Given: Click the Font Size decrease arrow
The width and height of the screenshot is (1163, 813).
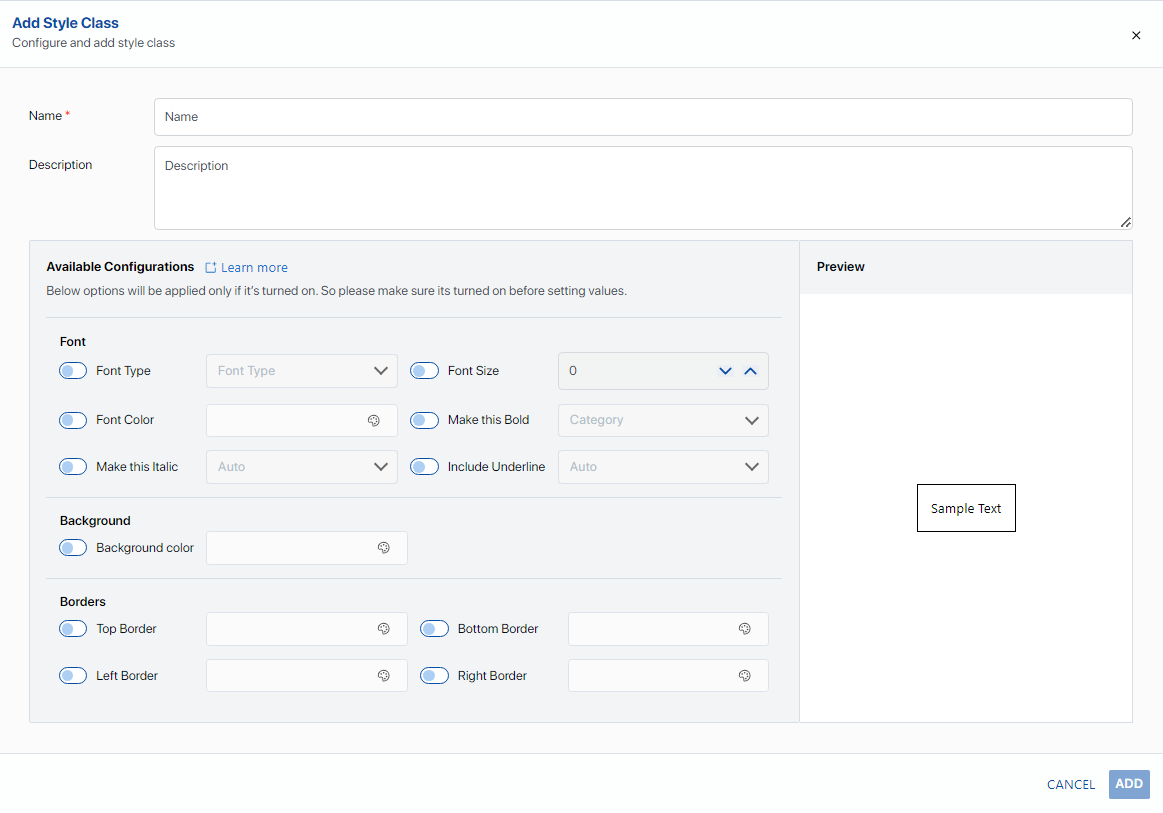Looking at the screenshot, I should click(725, 371).
